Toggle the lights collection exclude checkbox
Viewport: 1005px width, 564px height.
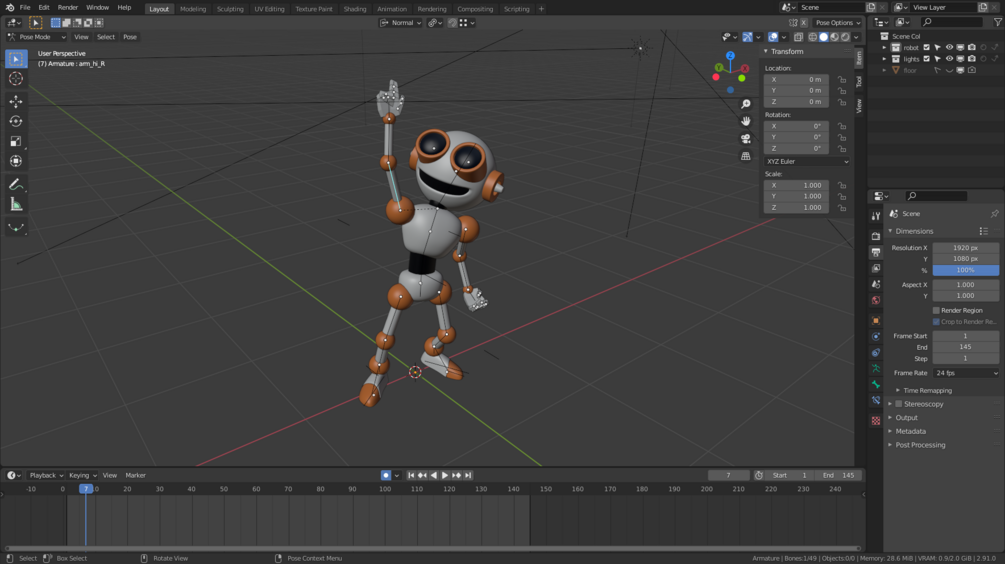tap(926, 59)
